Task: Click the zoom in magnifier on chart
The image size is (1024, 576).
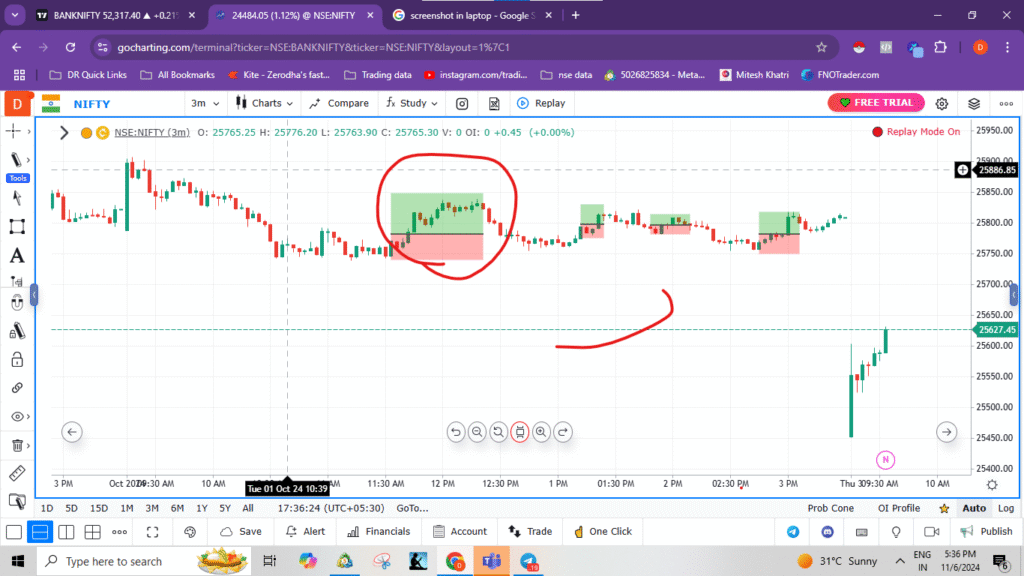Action: click(541, 432)
